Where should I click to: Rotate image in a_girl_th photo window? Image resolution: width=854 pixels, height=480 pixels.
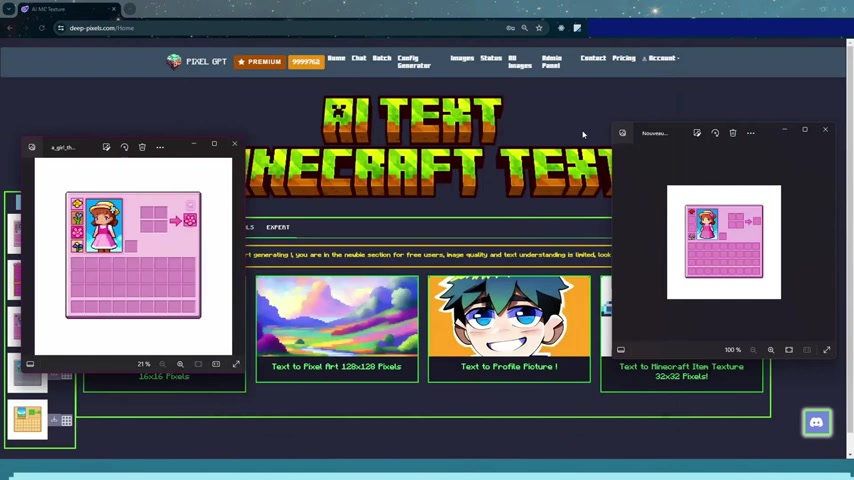click(124, 147)
